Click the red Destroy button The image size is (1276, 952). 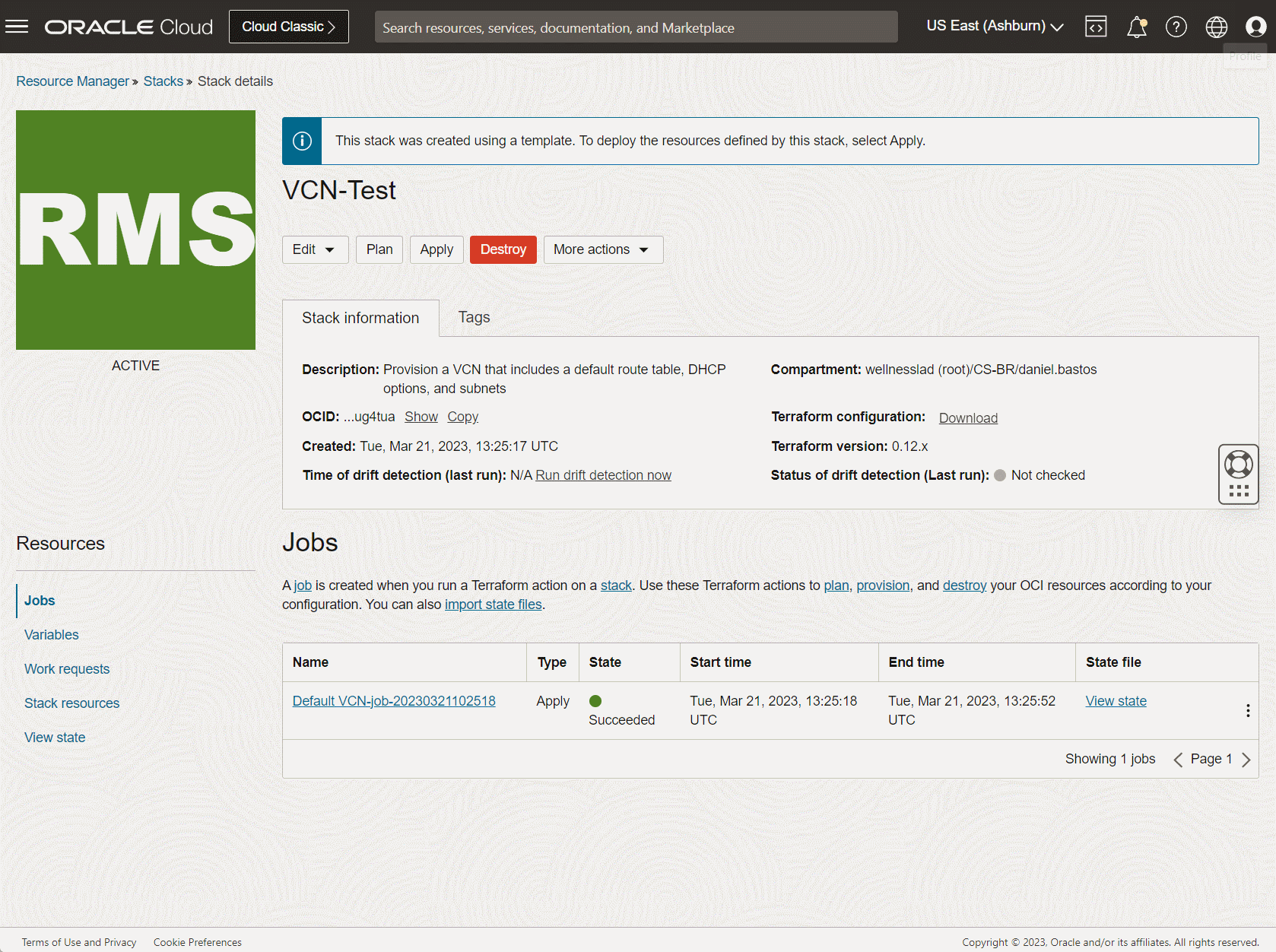(503, 249)
